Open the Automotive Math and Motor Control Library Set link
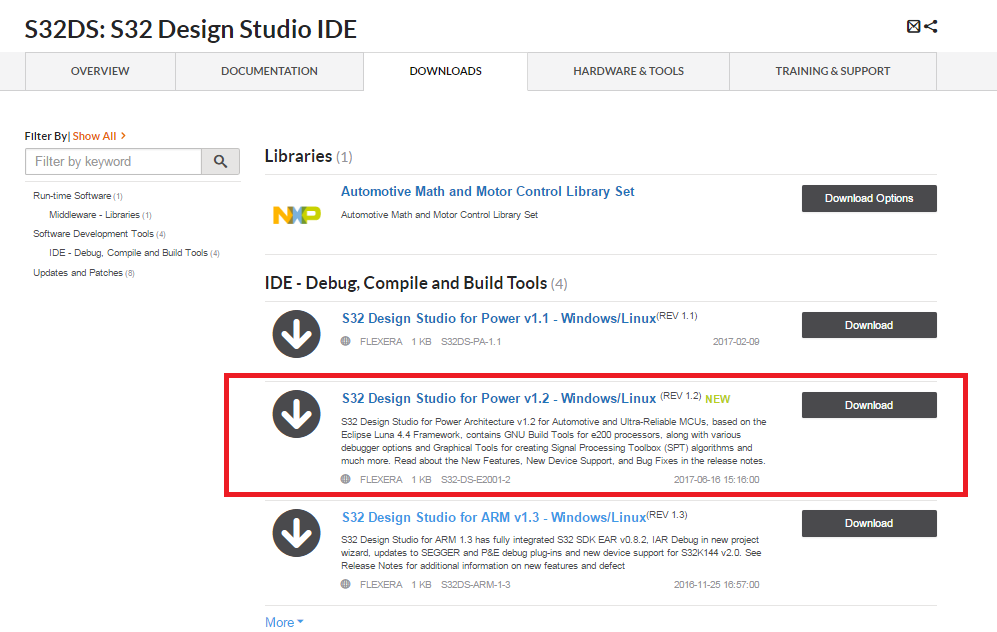This screenshot has width=997, height=632. click(488, 191)
